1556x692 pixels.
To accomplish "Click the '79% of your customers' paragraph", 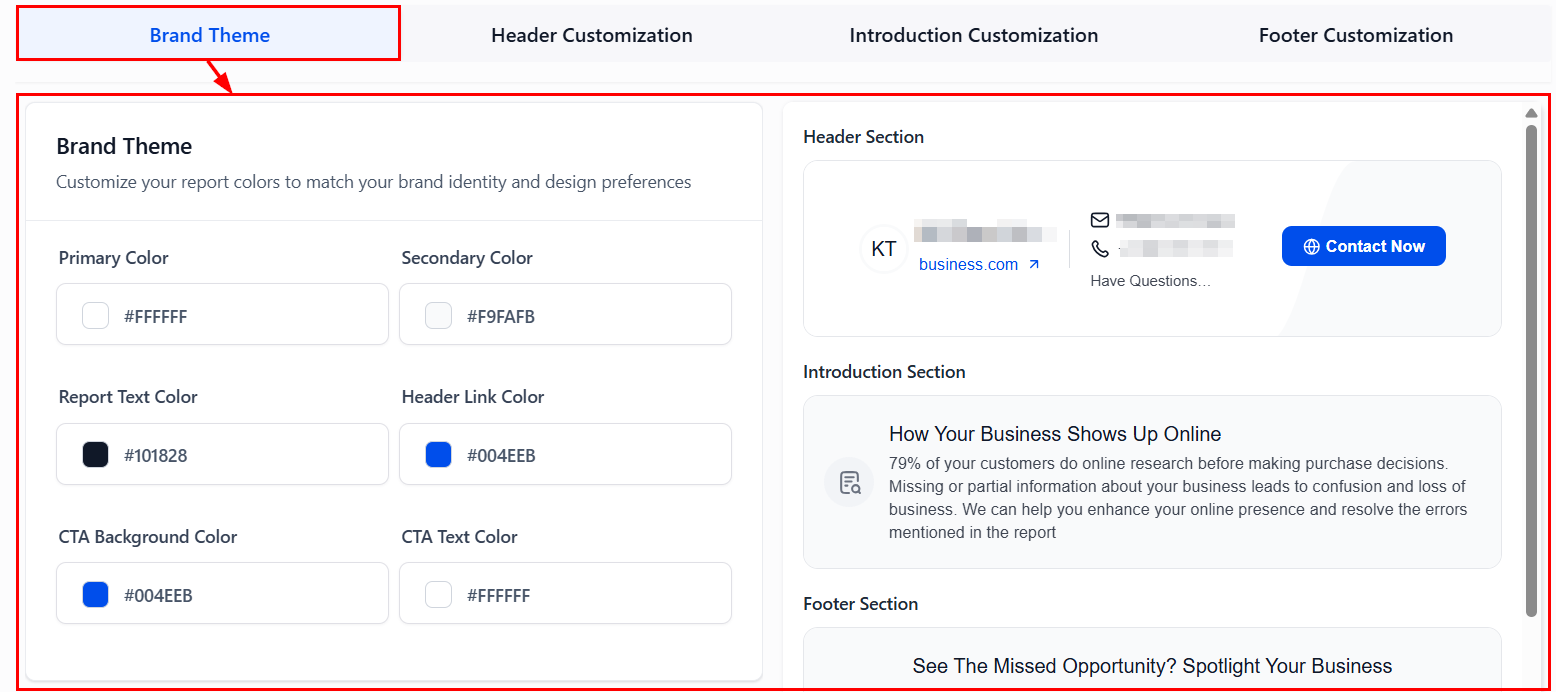I will [1178, 498].
